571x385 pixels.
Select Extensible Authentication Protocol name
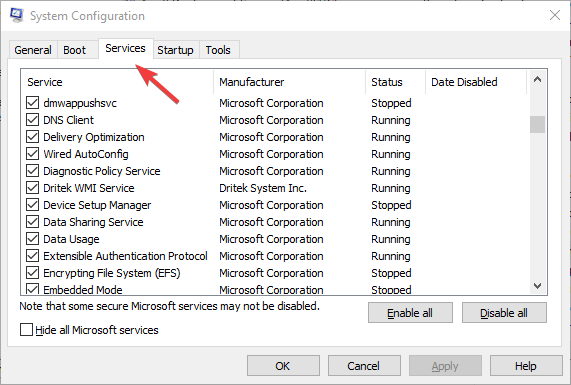click(125, 256)
